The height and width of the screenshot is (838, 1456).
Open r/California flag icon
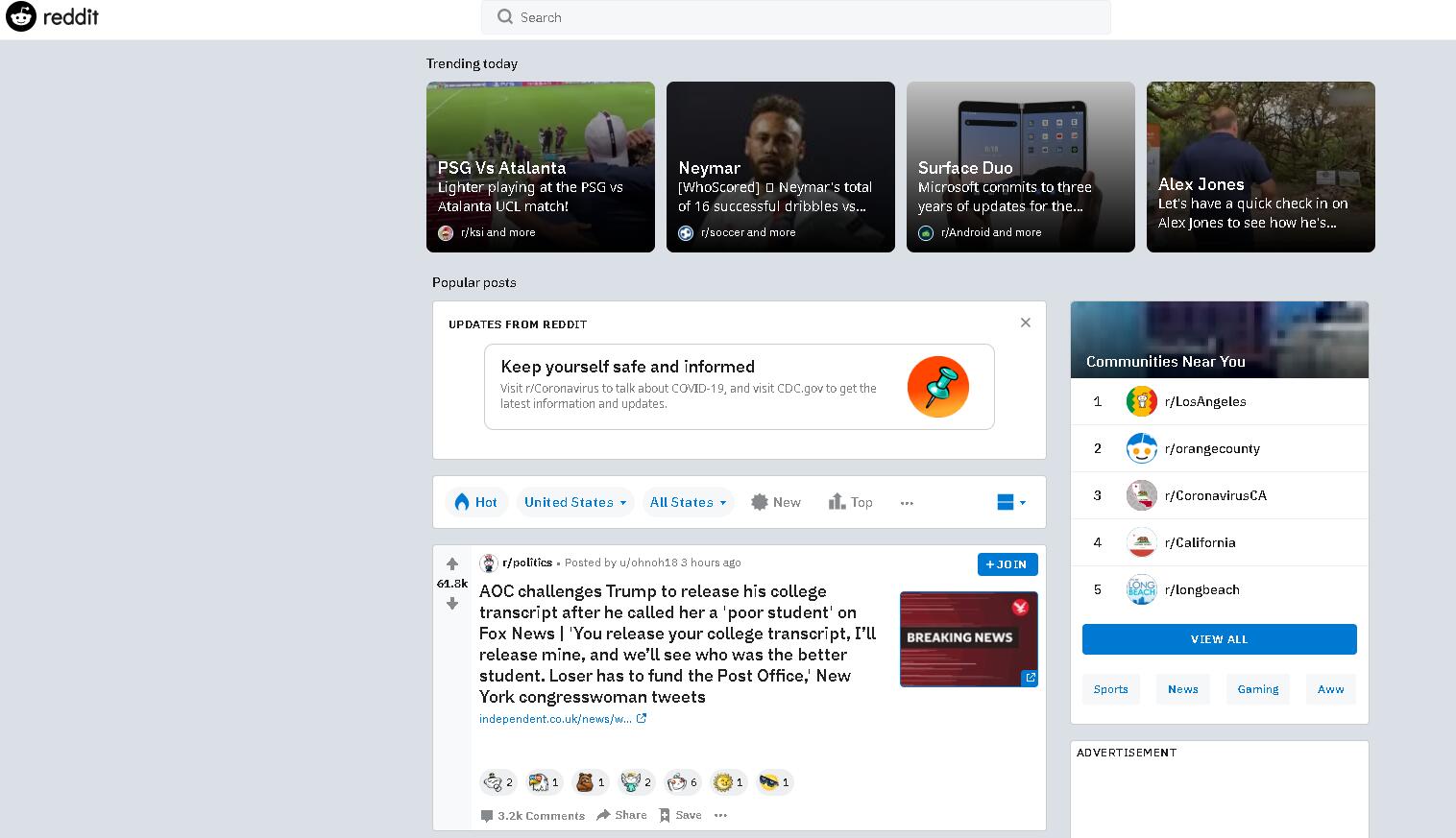1142,542
